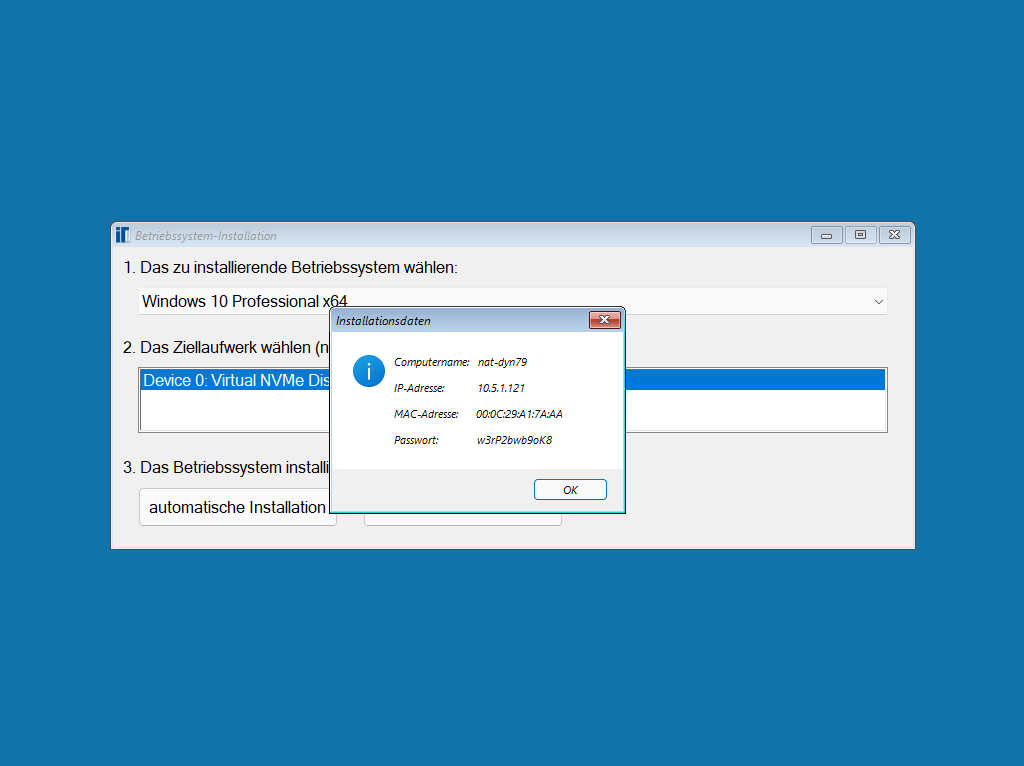1024x766 pixels.
Task: Click MAC address value 00:0C:29:A1:7A:AA
Action: (519, 414)
